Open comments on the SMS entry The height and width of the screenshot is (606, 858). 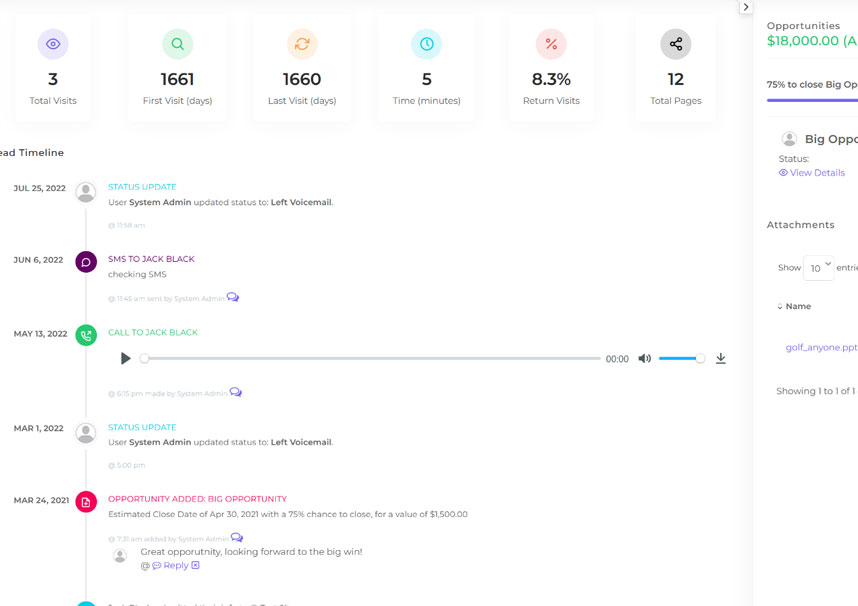[x=233, y=298]
